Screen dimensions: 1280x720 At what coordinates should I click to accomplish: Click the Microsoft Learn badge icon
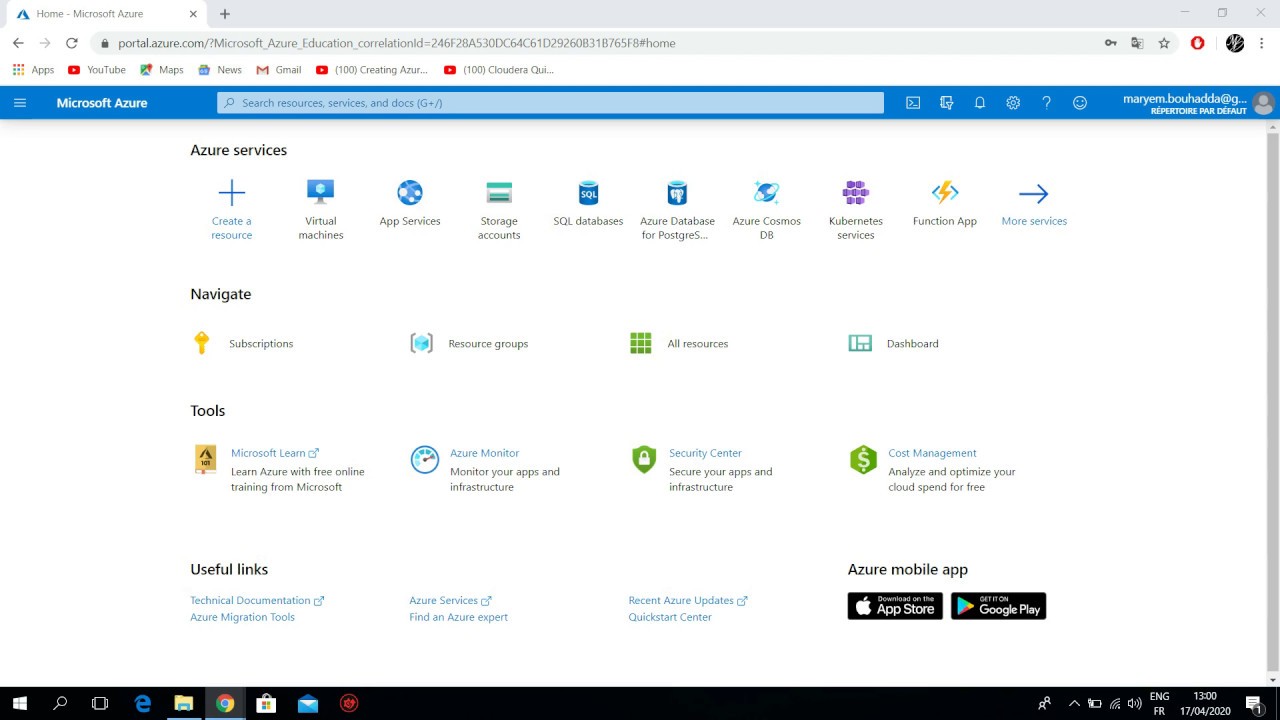coord(205,459)
